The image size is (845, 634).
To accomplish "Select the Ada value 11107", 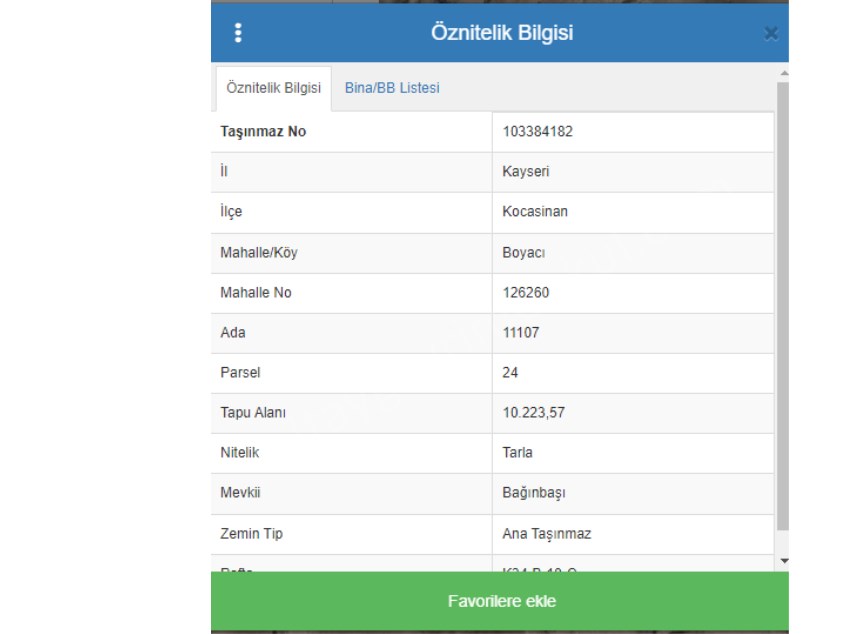I will click(x=521, y=333).
